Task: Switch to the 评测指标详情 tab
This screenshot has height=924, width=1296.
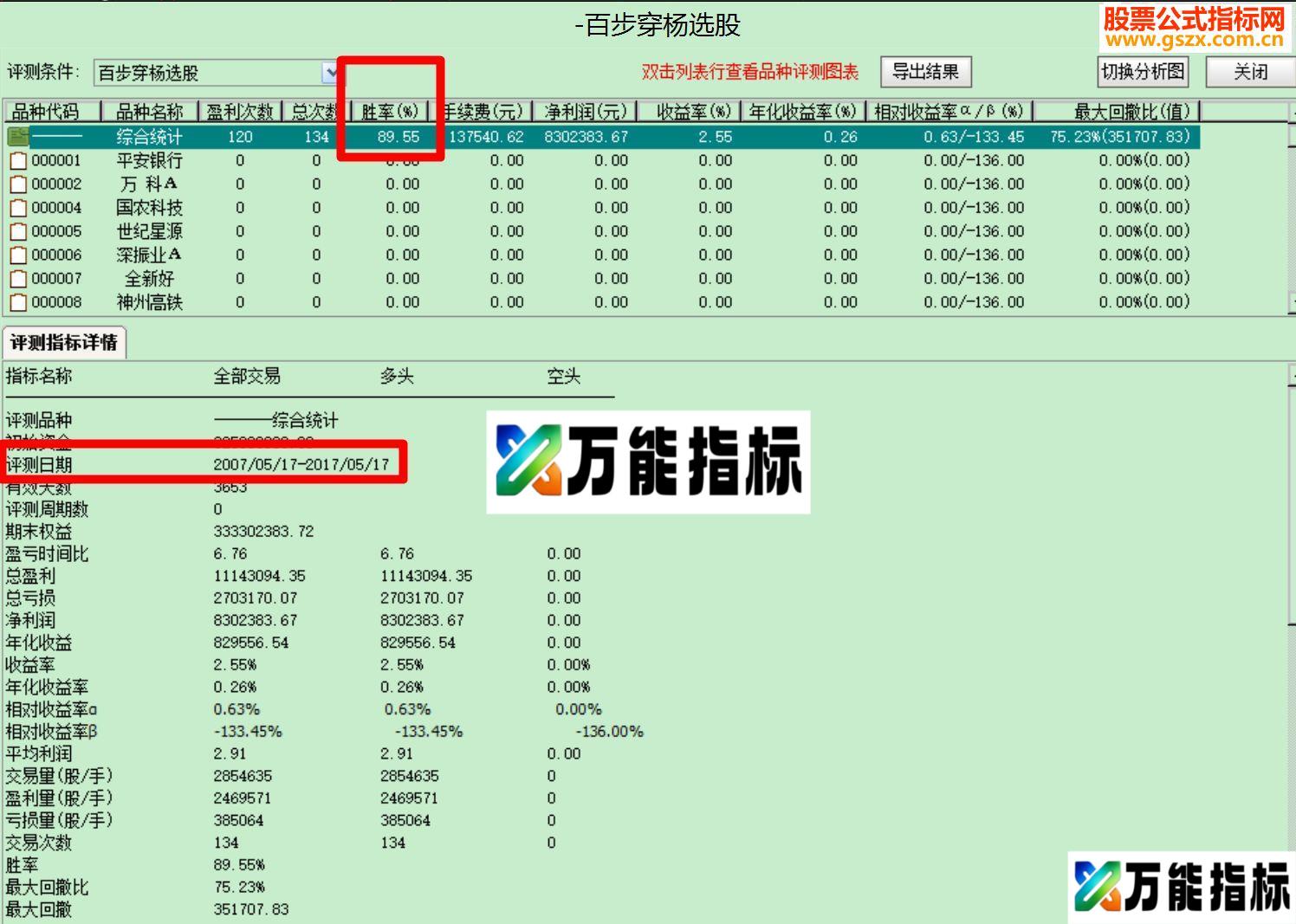Action: point(65,341)
